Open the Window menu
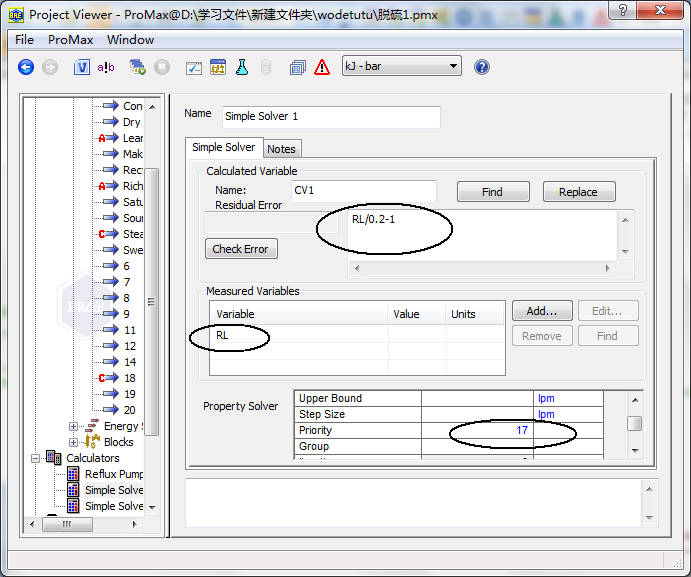691x577 pixels. (x=130, y=40)
